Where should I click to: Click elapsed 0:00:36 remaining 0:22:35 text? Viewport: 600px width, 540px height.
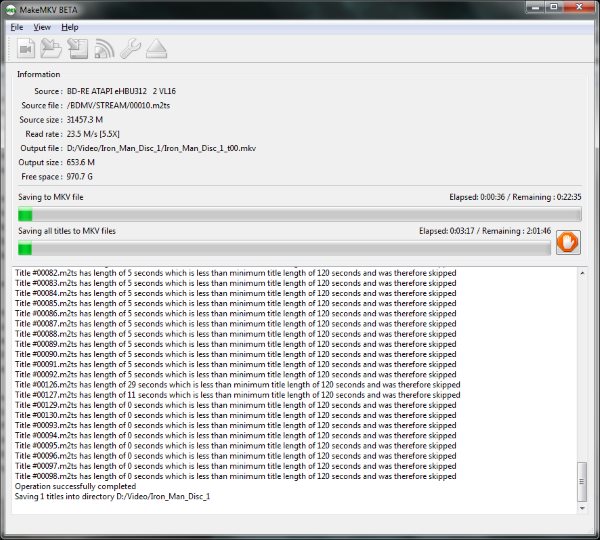point(515,197)
